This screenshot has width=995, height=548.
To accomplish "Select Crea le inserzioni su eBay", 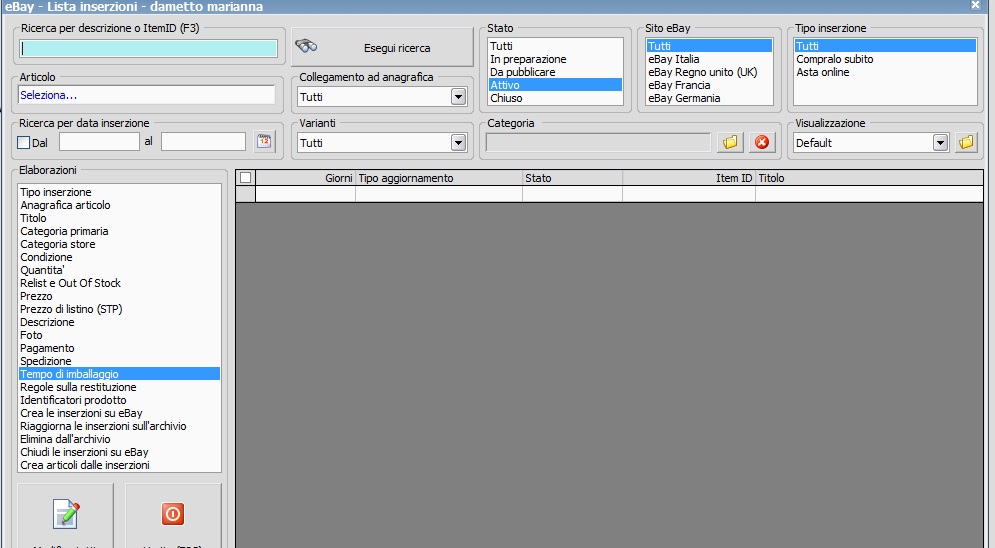I will pyautogui.click(x=119, y=413).
